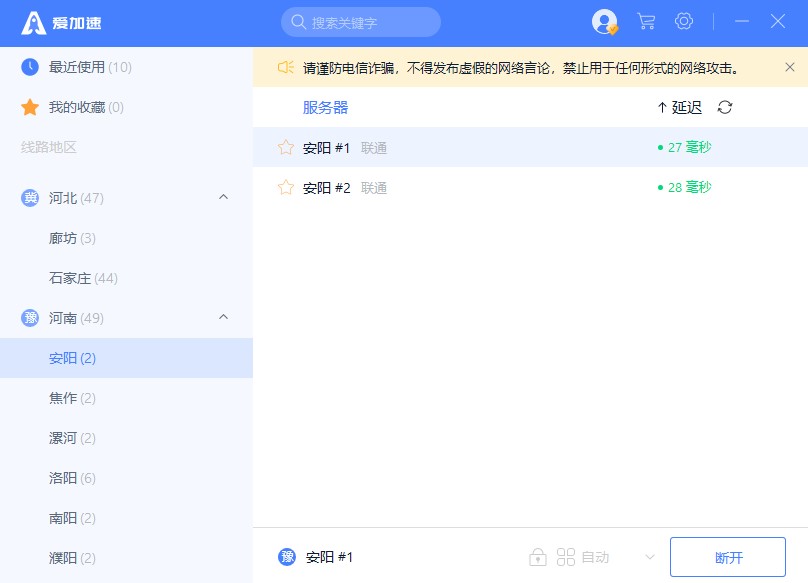Select 濮阳 (2) region
Screen dimensions: 808x583
coord(126,558)
